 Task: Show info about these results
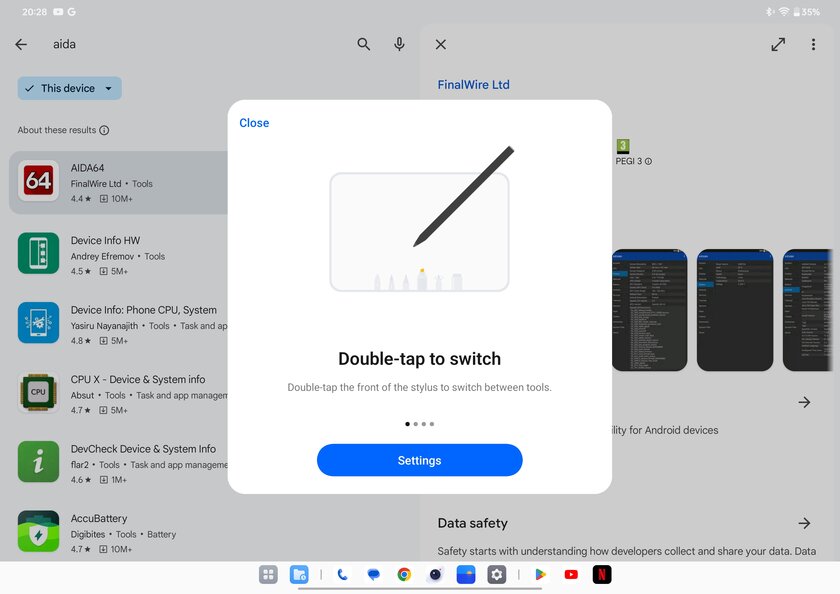(104, 130)
